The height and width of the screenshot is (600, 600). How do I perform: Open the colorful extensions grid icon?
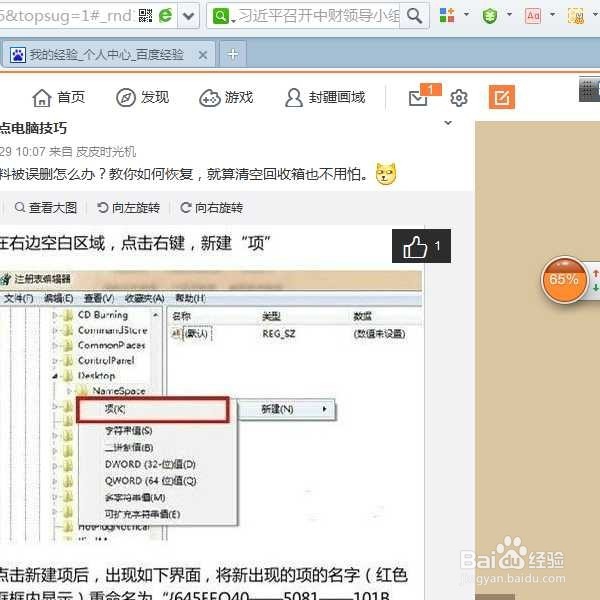(x=447, y=15)
